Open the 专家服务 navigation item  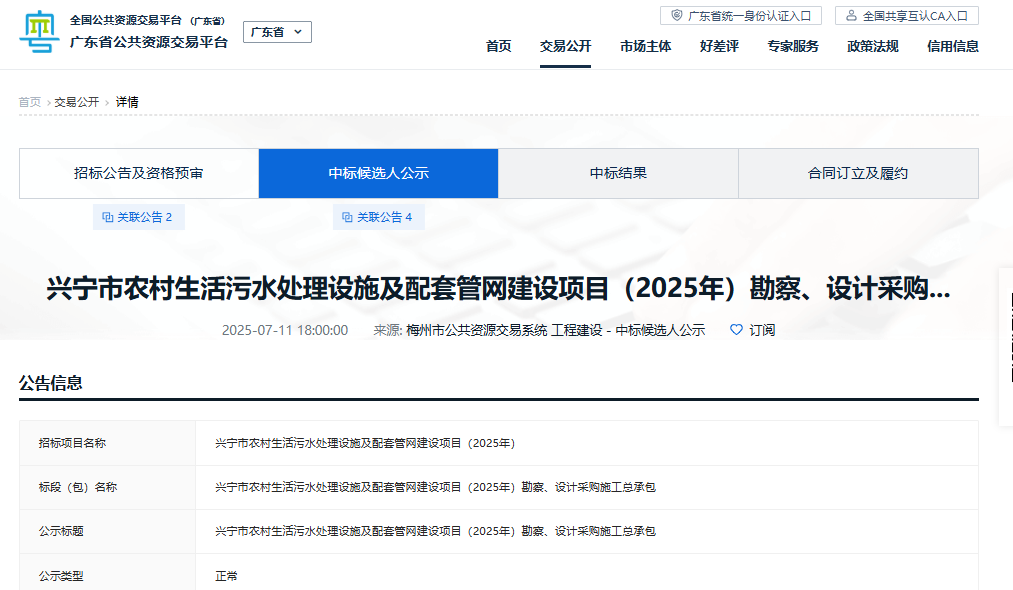click(793, 47)
